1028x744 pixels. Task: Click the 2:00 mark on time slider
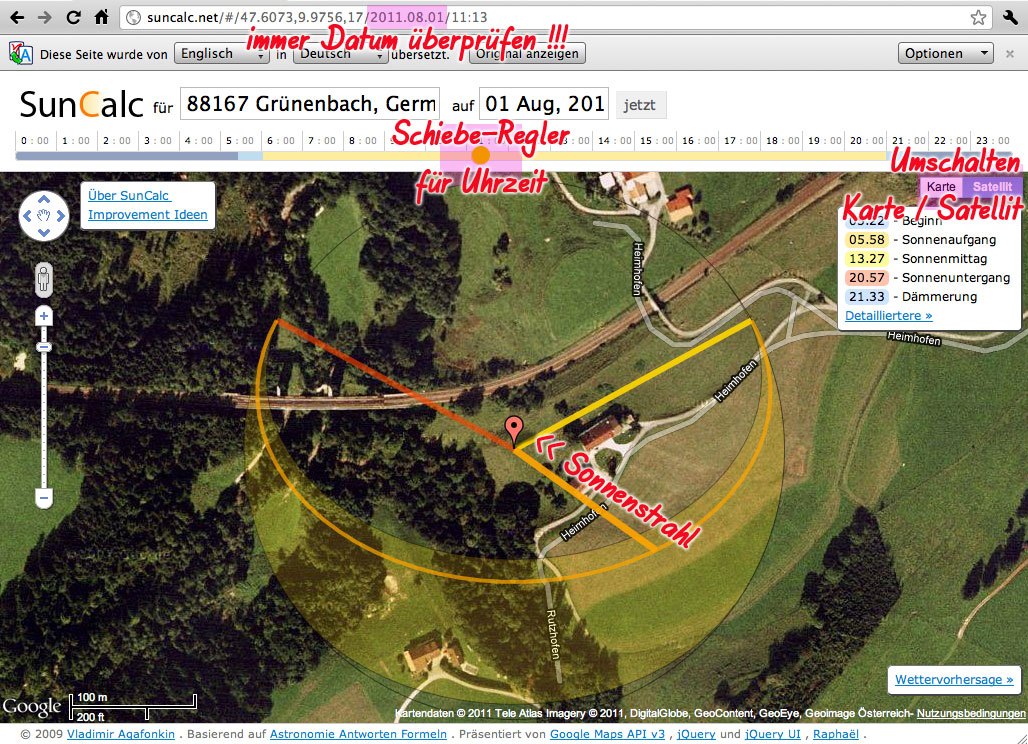[x=116, y=140]
